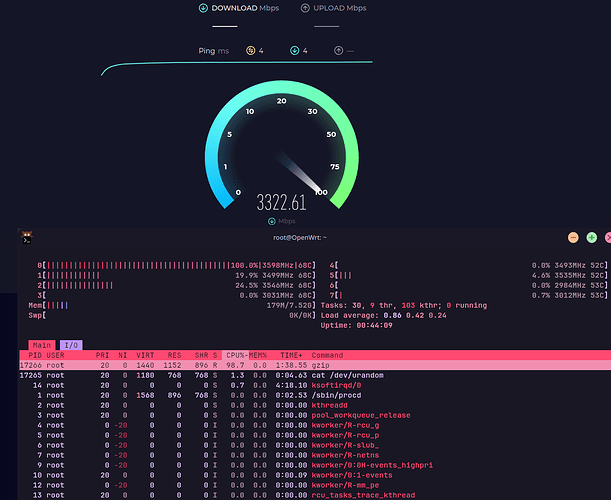
Task: Click the Ping ms label
Action: click(214, 51)
